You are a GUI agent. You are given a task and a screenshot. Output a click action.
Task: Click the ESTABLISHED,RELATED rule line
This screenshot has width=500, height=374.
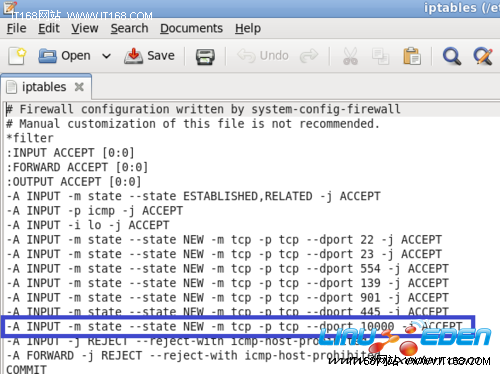(x=193, y=196)
